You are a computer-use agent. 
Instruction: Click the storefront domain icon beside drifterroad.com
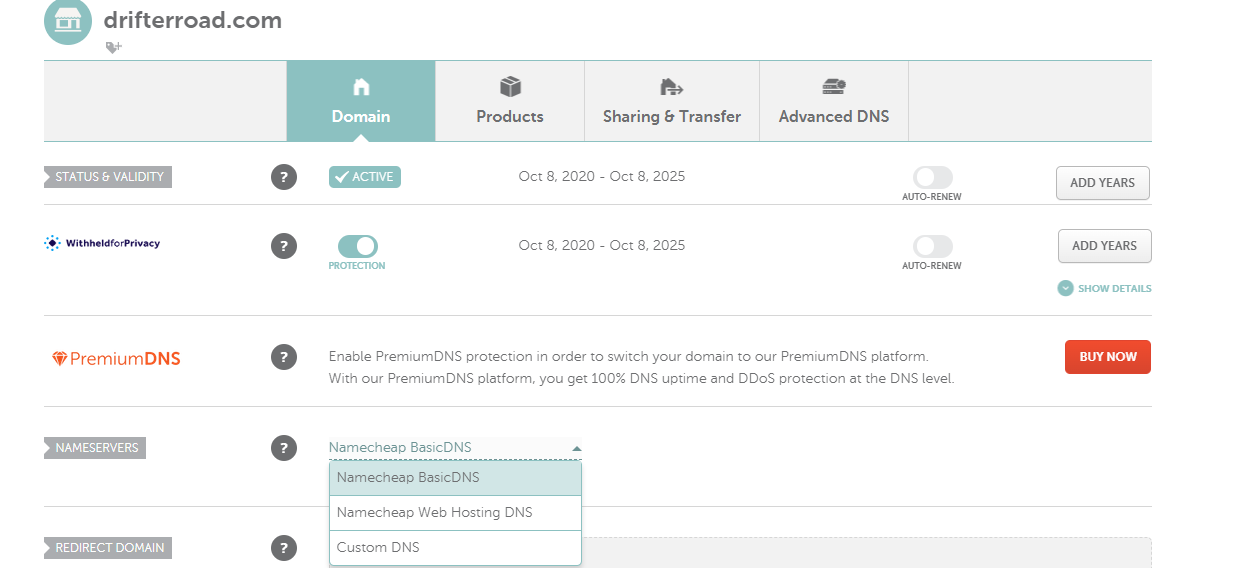tap(68, 21)
